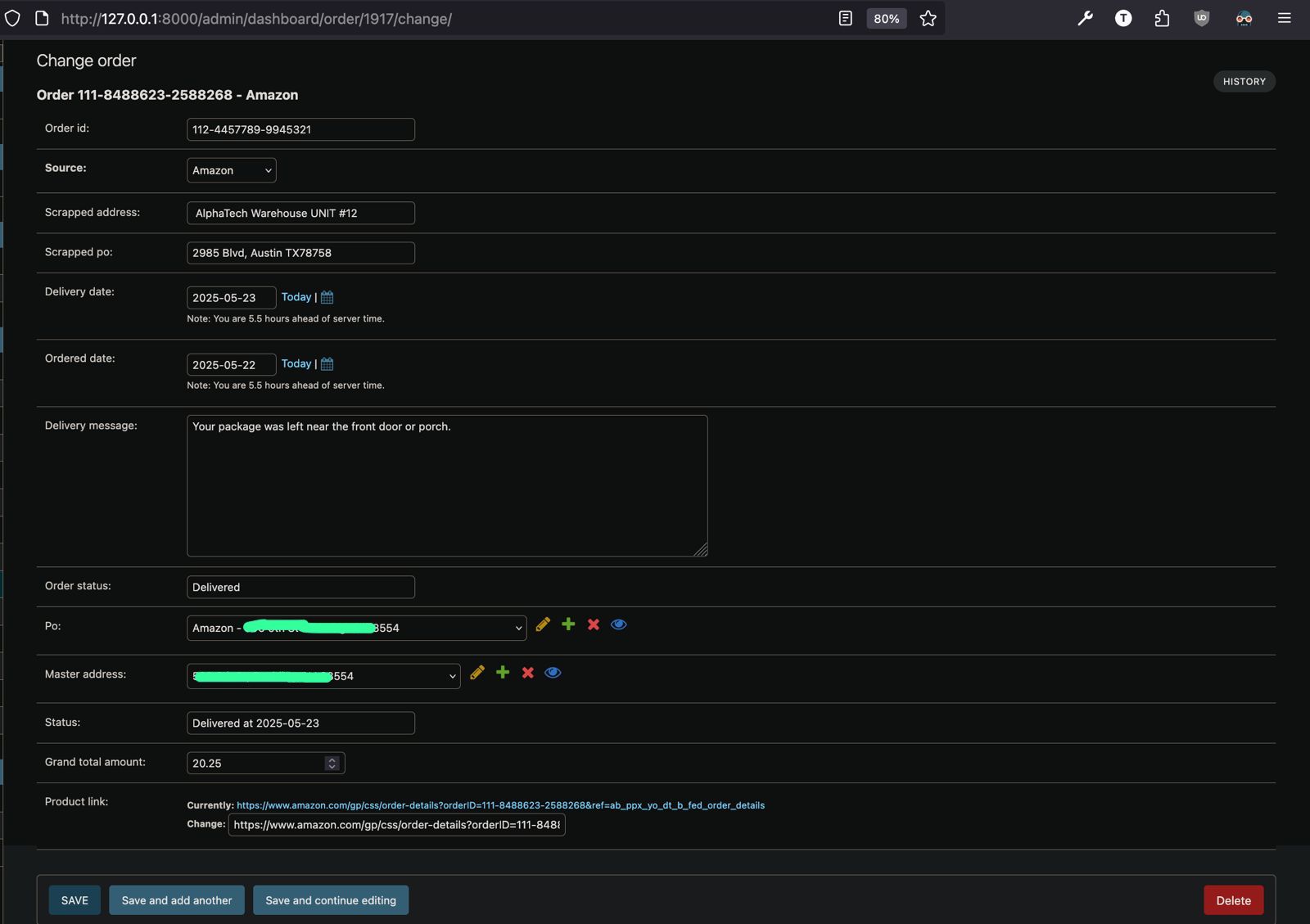The width and height of the screenshot is (1310, 924).
Task: View selected Po with eye icon
Action: [x=619, y=624]
